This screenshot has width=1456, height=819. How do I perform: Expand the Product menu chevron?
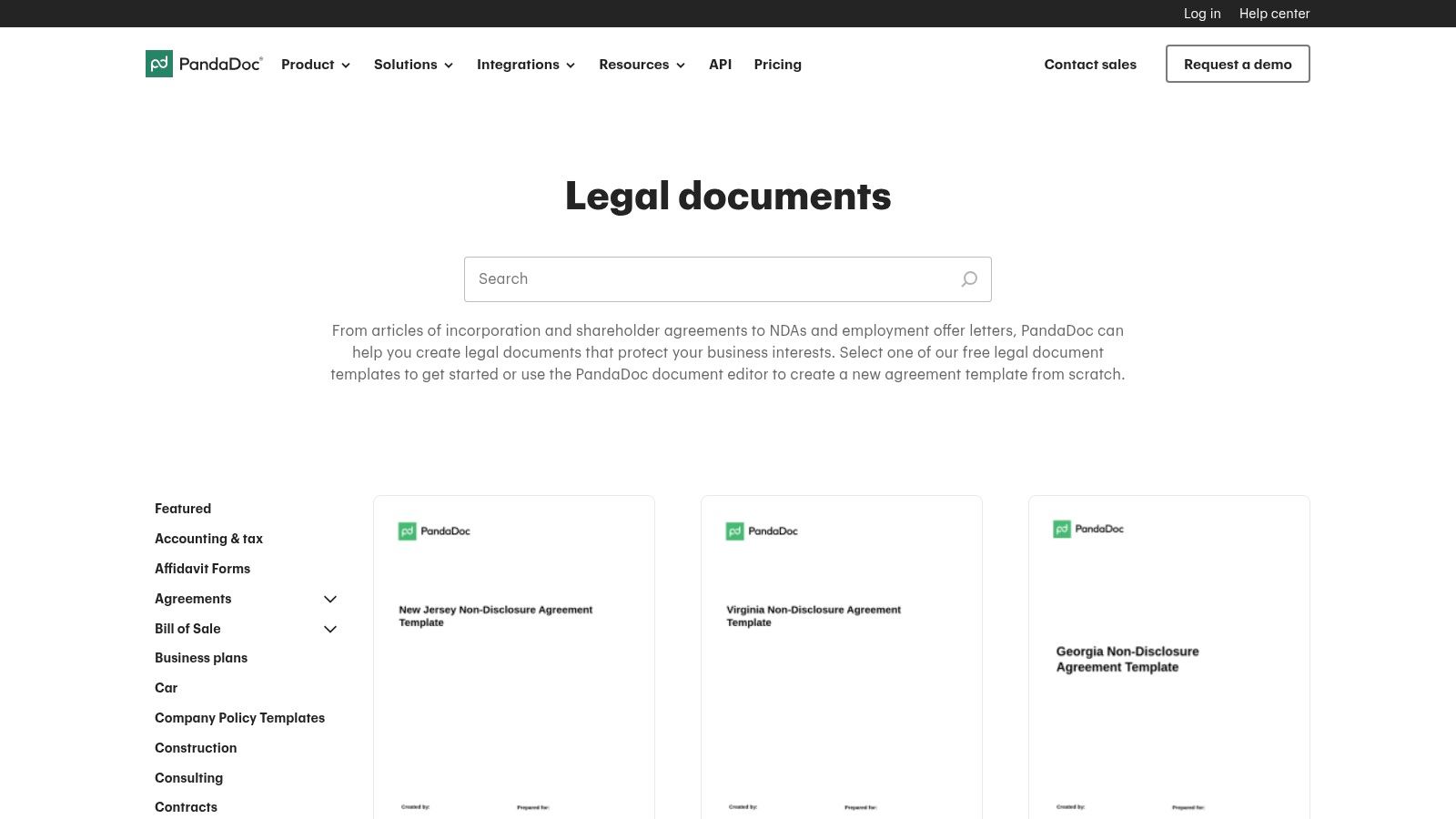(346, 66)
